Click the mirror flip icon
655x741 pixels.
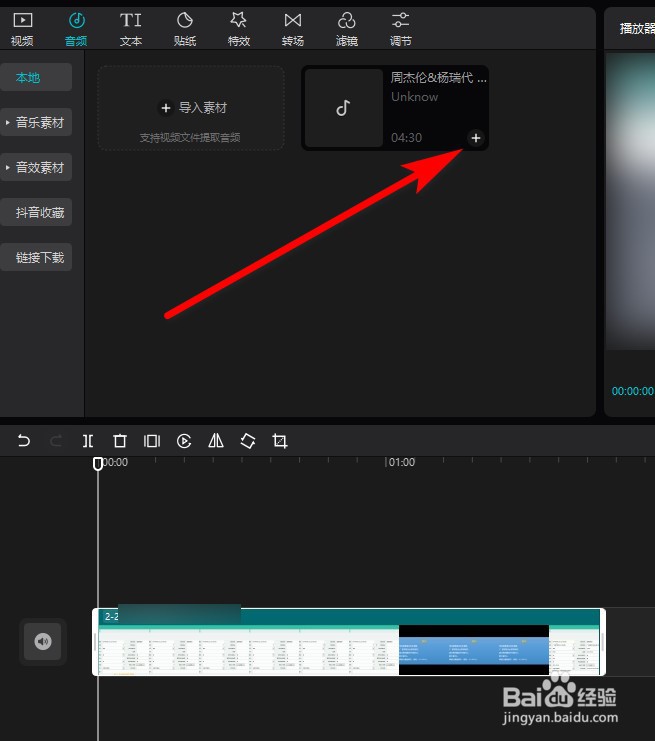tap(216, 441)
